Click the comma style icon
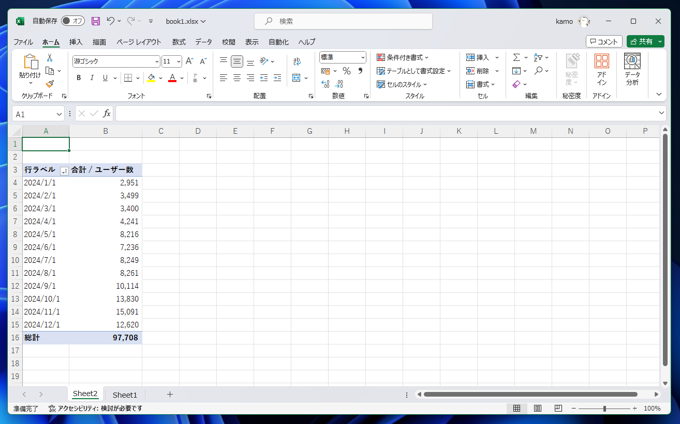Viewport: 680px width, 424px height. (x=360, y=71)
